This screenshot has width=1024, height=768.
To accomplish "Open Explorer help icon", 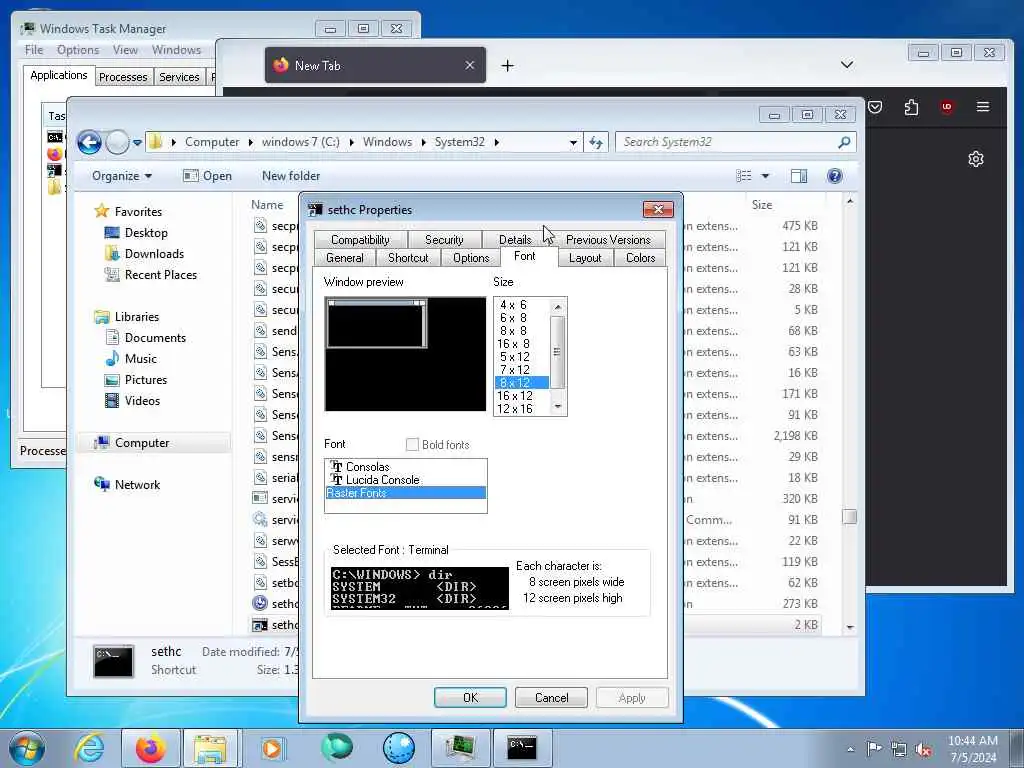I will tap(835, 176).
